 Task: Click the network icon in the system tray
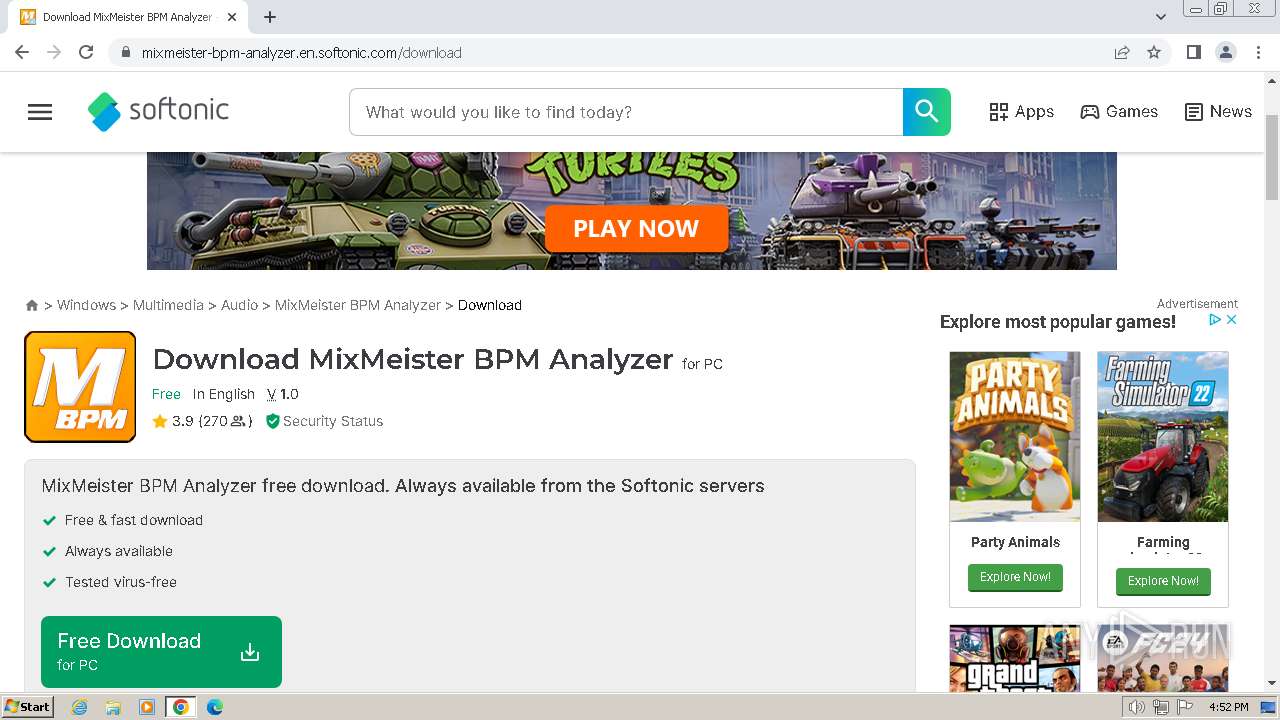point(1161,707)
